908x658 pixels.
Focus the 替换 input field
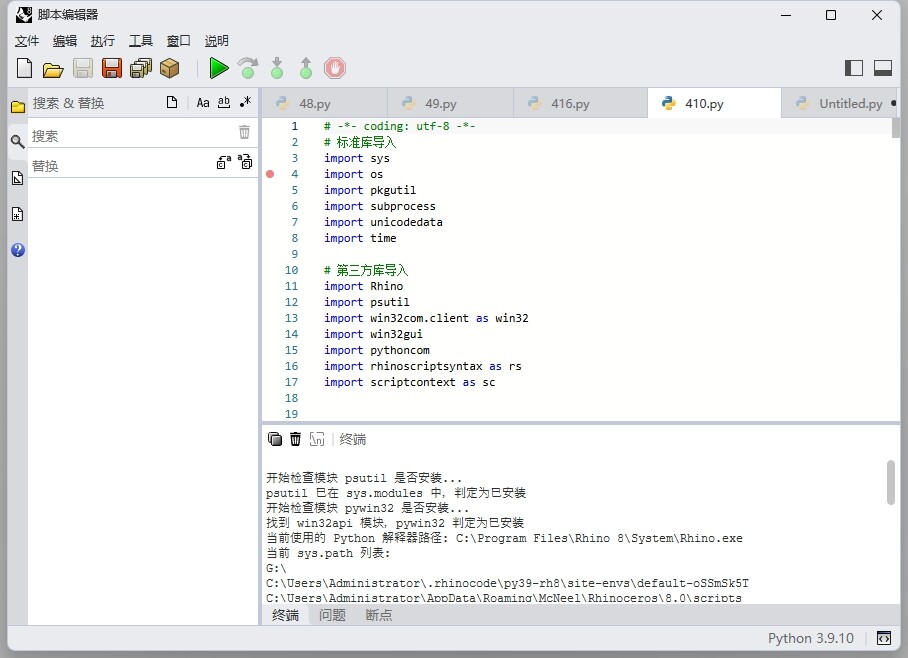pos(122,166)
